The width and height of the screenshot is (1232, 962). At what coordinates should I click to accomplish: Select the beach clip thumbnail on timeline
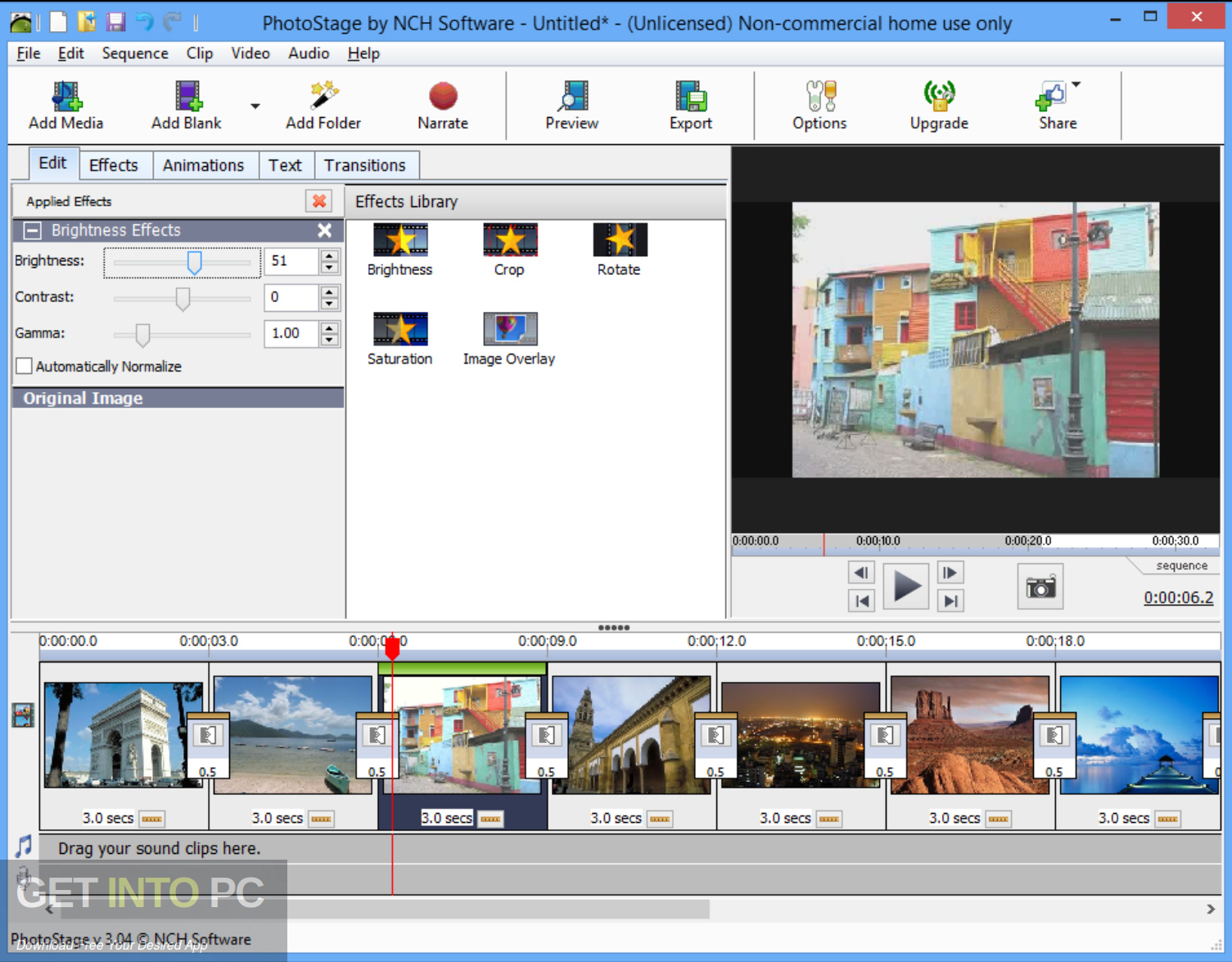point(292,734)
